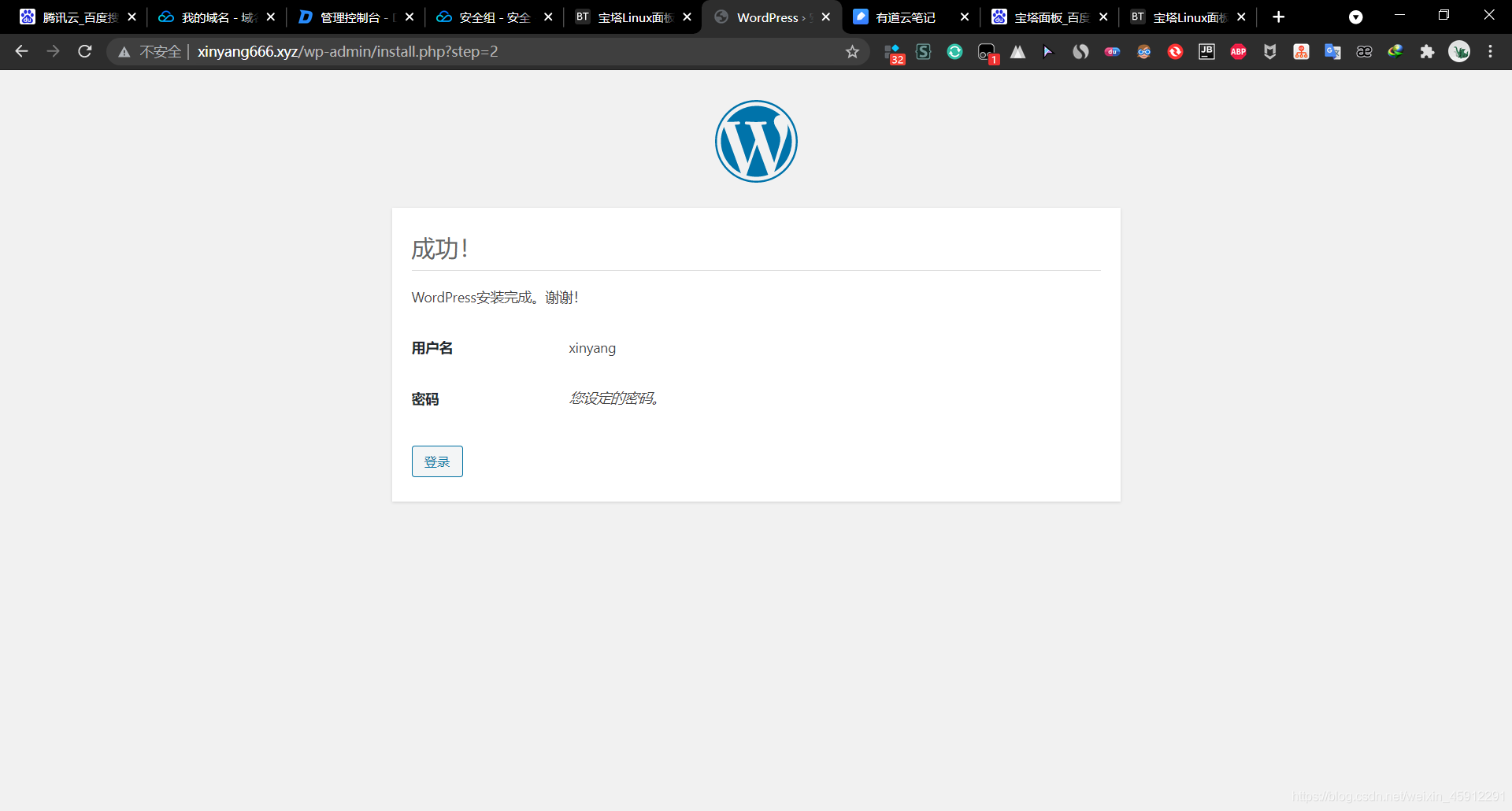Switch to the 腾讯云_百度搜索 tab
The width and height of the screenshot is (1512, 811).
coord(77,17)
